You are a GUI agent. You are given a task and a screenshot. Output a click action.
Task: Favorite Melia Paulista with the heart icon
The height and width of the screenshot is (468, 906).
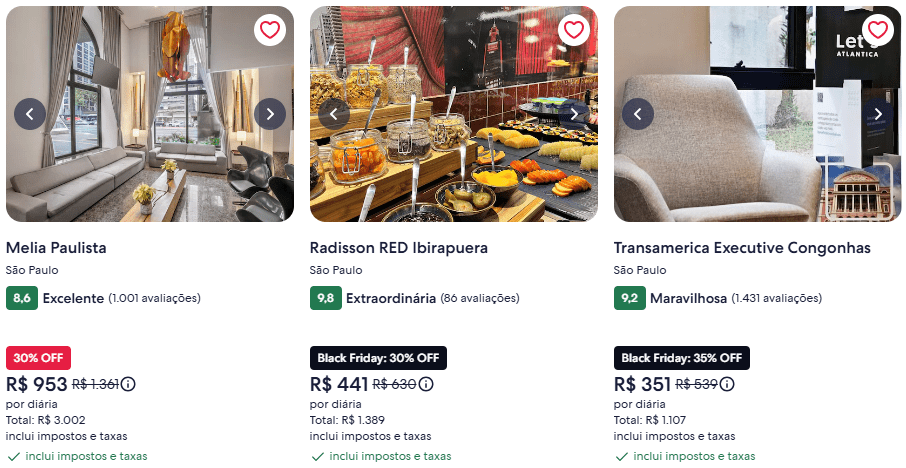tap(270, 29)
